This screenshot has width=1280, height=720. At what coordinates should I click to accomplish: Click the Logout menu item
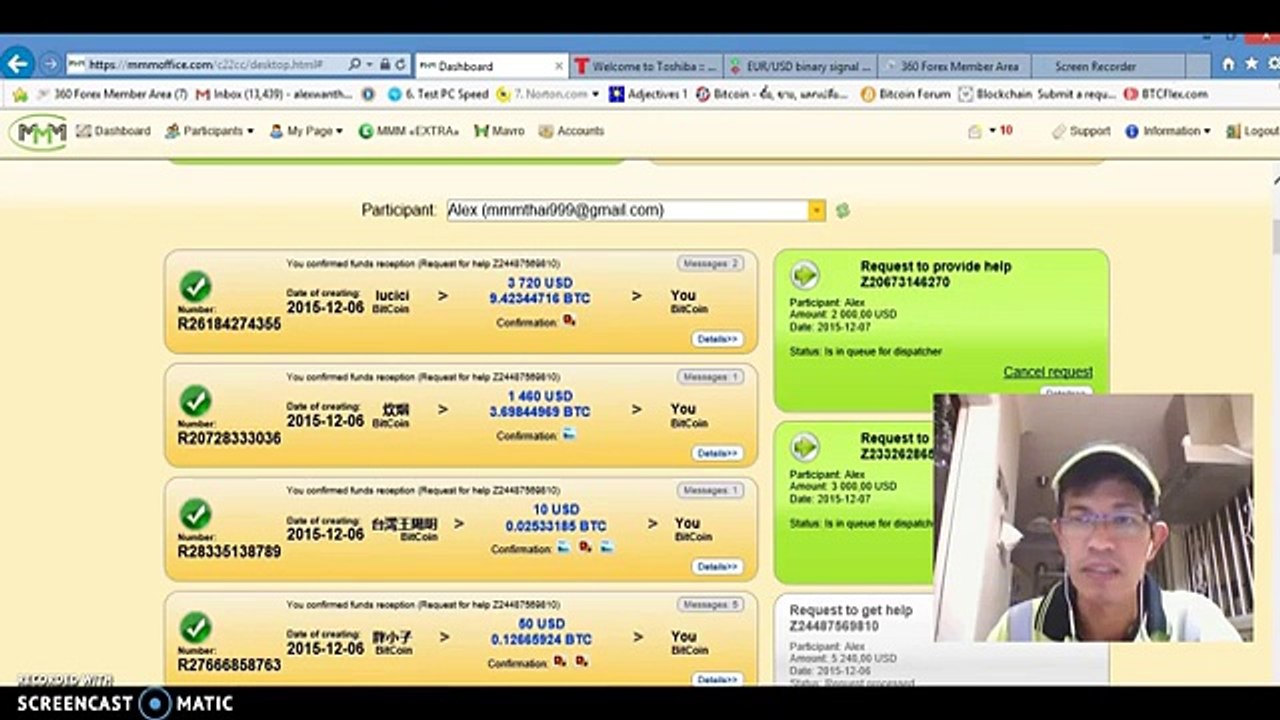(1253, 131)
